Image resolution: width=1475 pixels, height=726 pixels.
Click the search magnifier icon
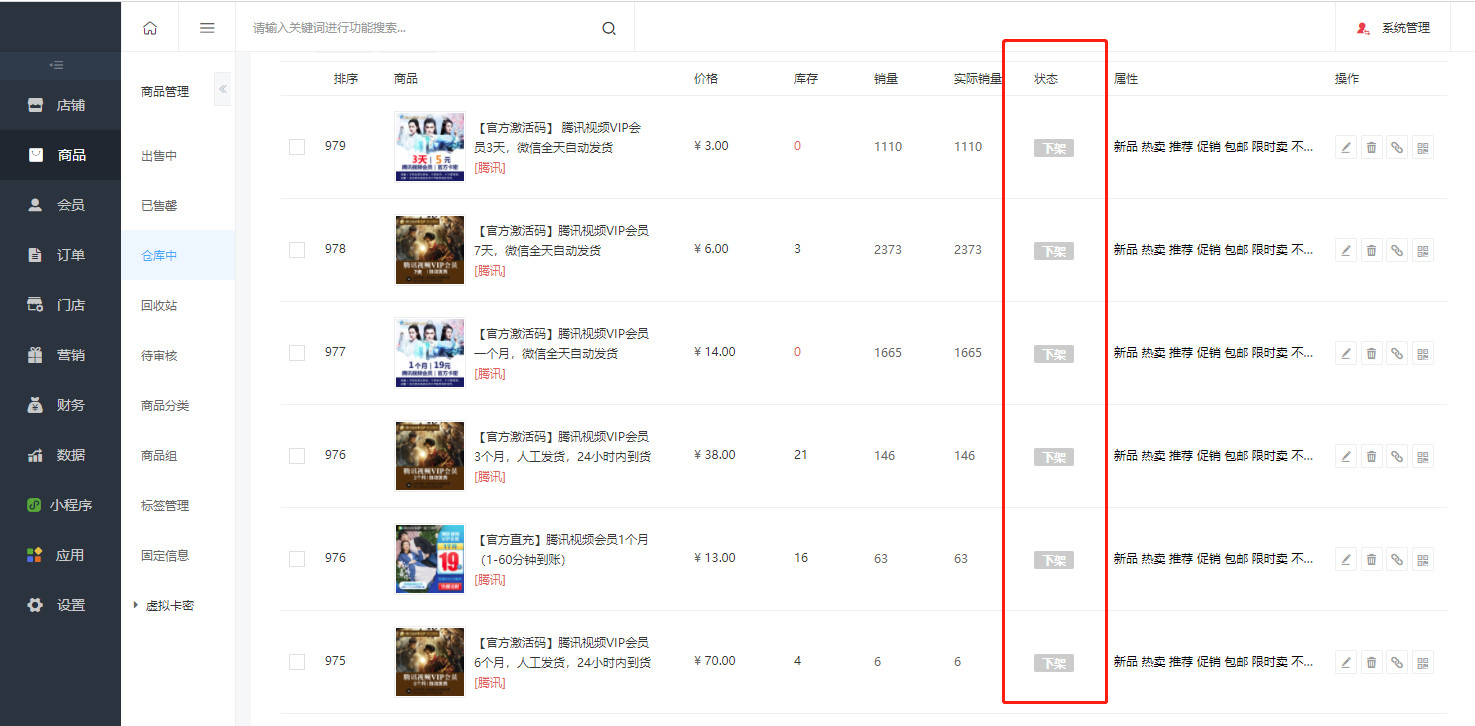tap(609, 28)
